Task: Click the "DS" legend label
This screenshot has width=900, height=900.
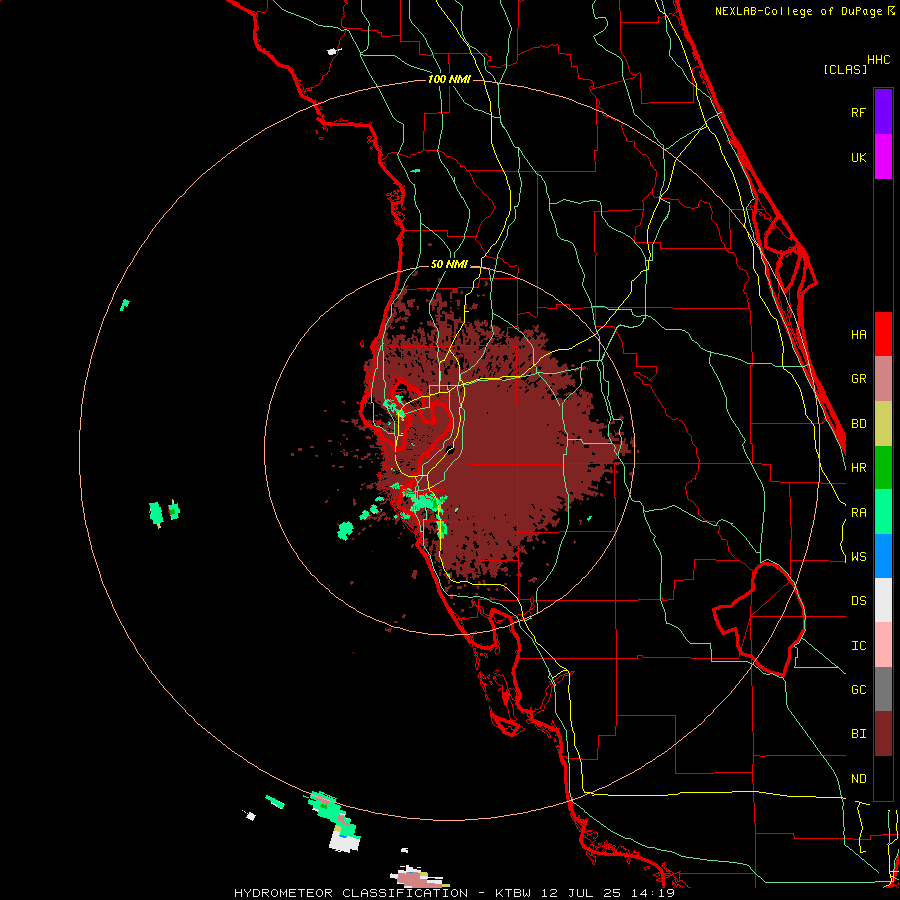Action: coord(858,601)
